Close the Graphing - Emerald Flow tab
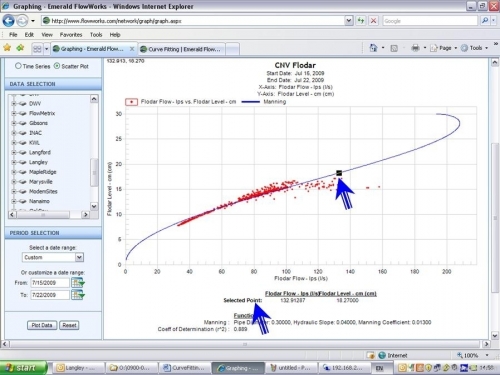 click(132, 49)
